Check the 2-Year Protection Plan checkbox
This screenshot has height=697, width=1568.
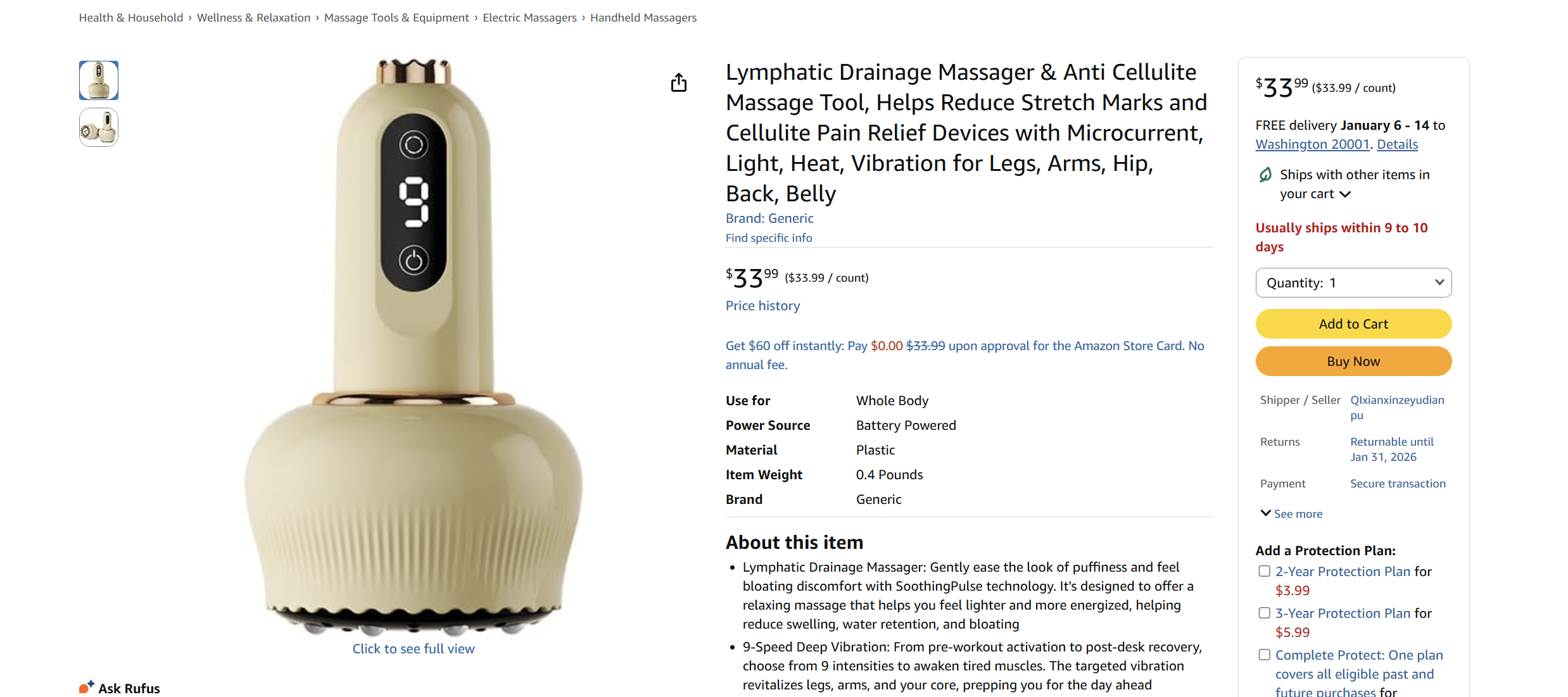[x=1264, y=571]
